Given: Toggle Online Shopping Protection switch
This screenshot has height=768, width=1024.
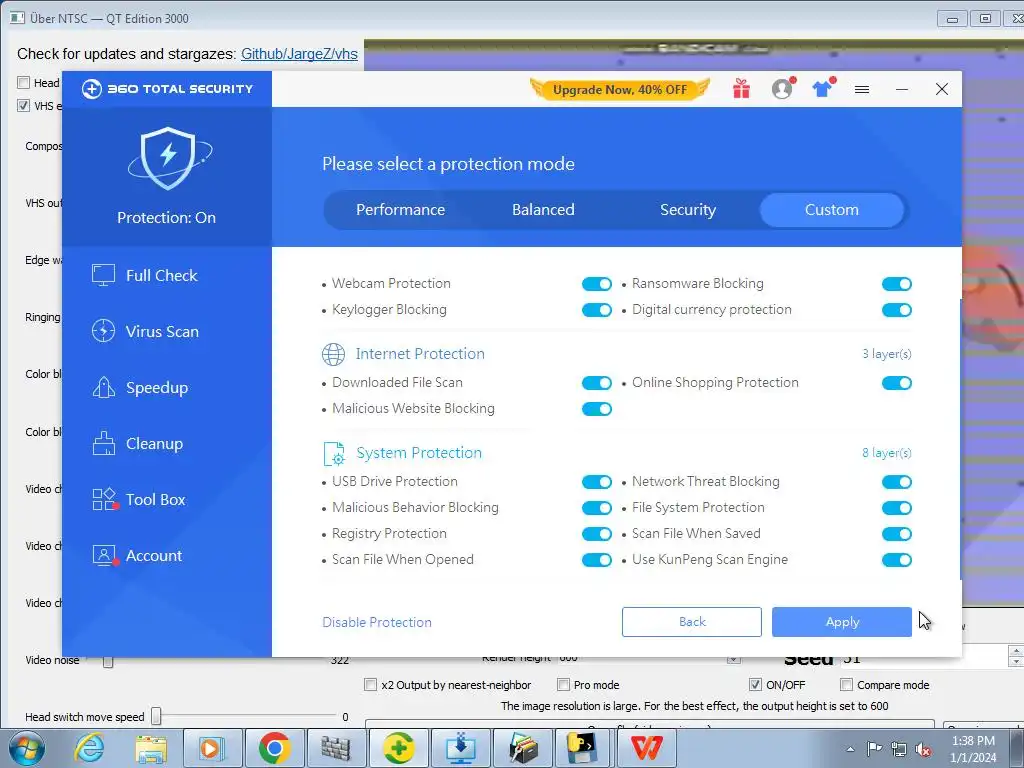Looking at the screenshot, I should coord(897,383).
